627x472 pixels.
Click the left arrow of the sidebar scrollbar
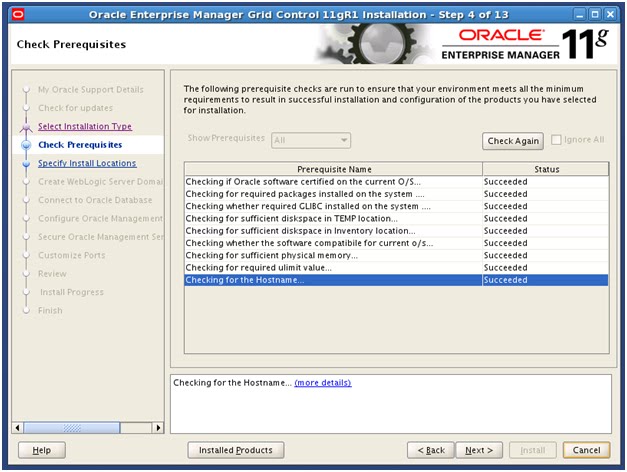click(x=17, y=428)
